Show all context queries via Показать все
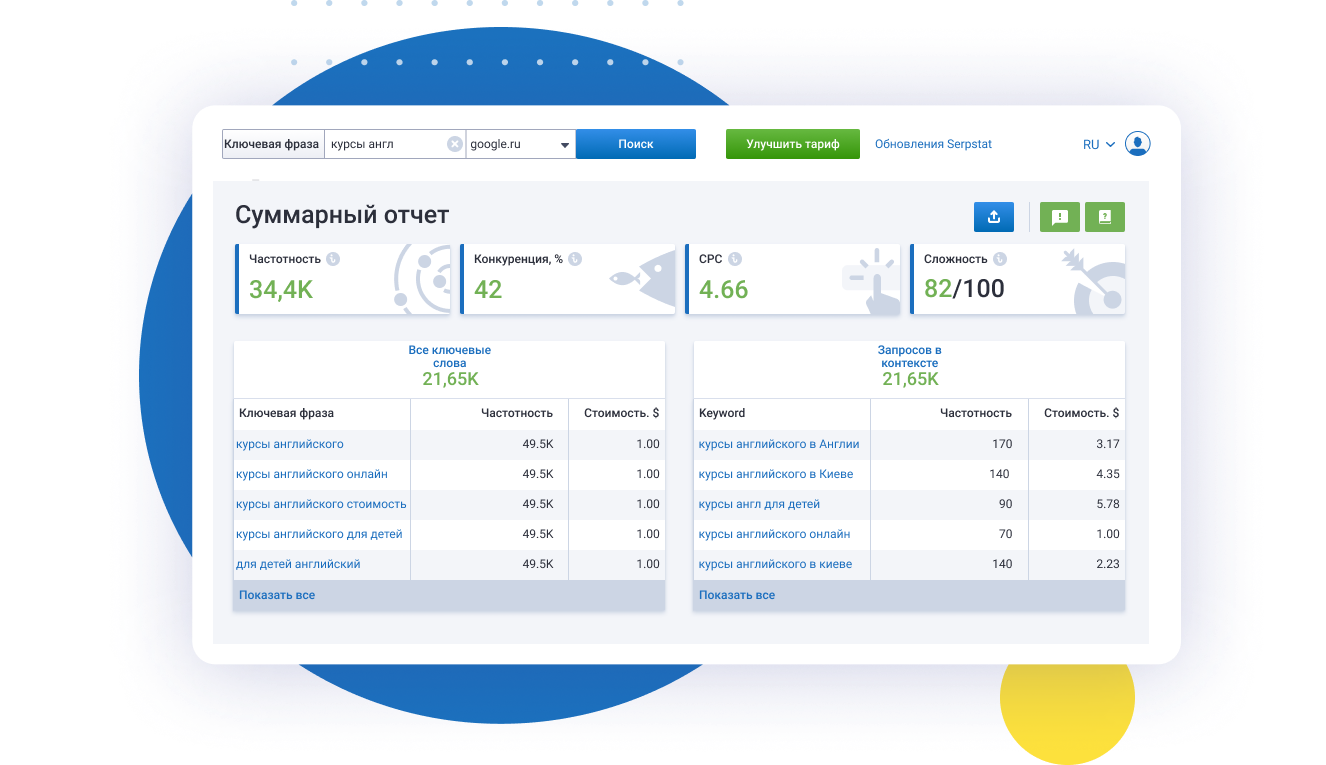This screenshot has width=1326, height=765. coord(737,594)
